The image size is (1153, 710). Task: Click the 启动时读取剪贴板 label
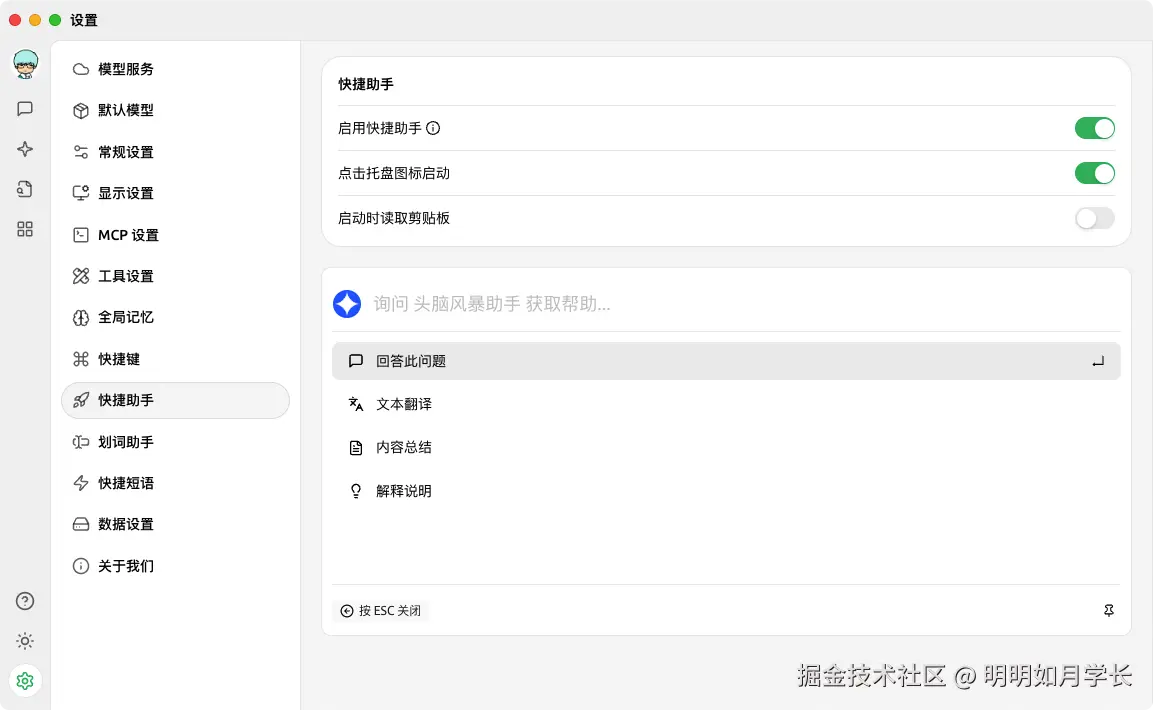(x=393, y=218)
